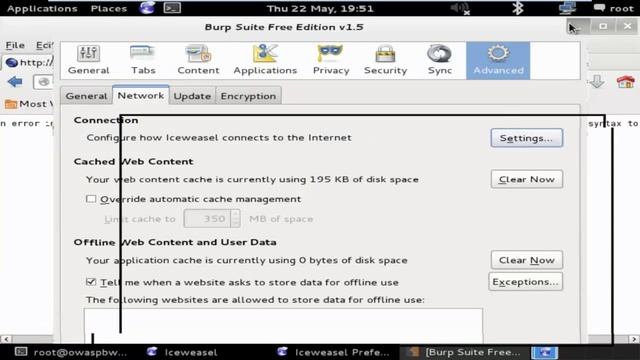Click Clear Now for offline web content
Screen dimensions: 640x360
(x=527, y=260)
